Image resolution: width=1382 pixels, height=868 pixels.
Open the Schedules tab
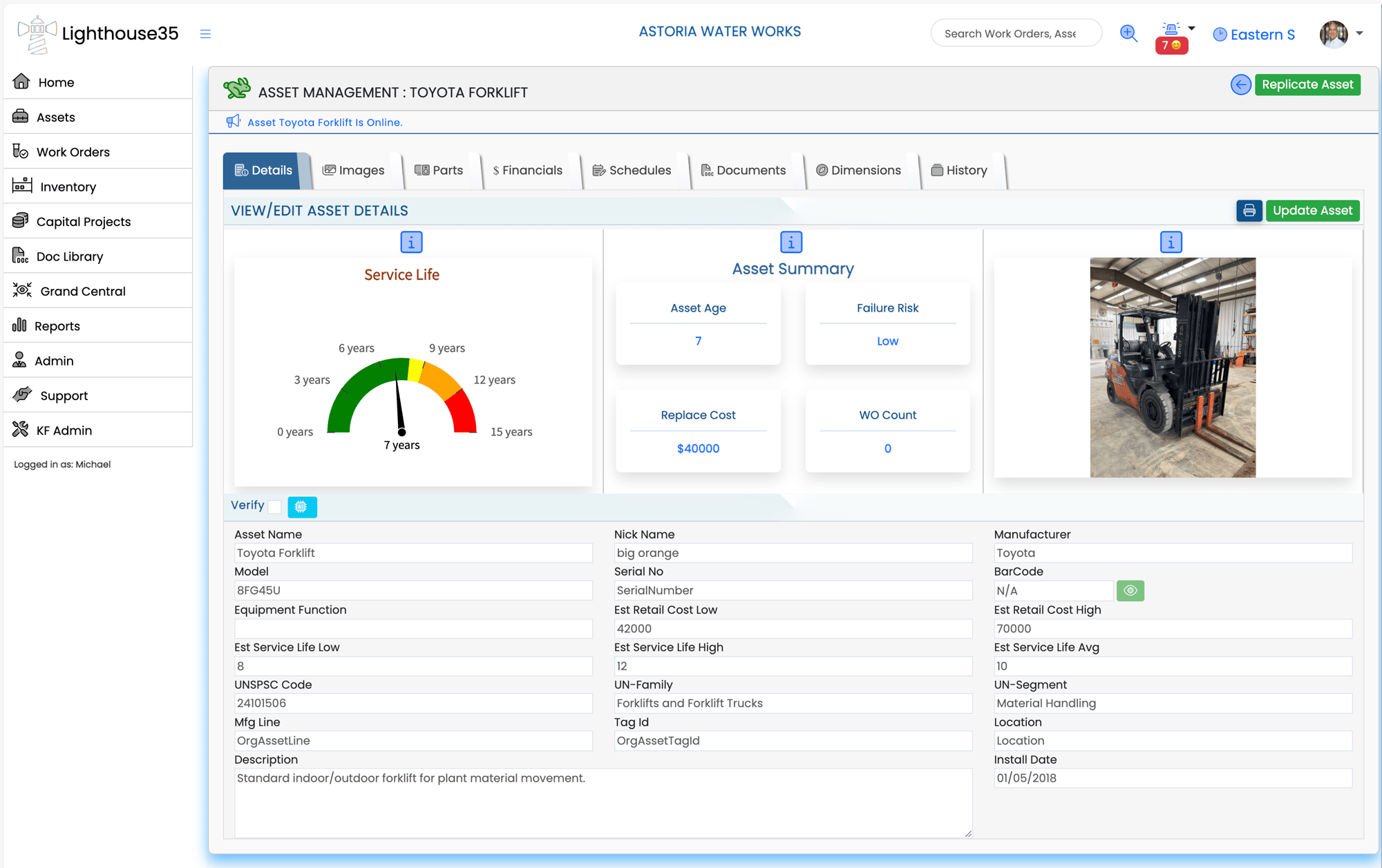[x=632, y=171]
